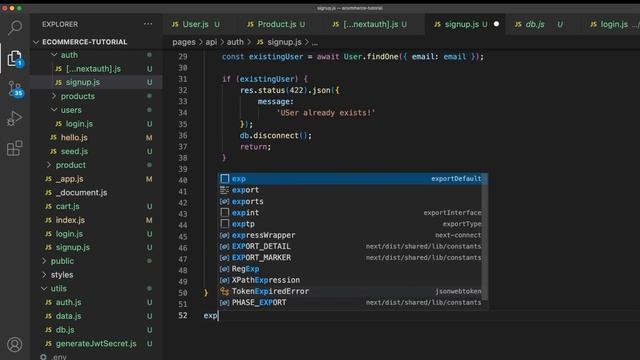Choose 'expressWrapper' next-connect suggestion
The image size is (640, 360).
tap(350, 235)
